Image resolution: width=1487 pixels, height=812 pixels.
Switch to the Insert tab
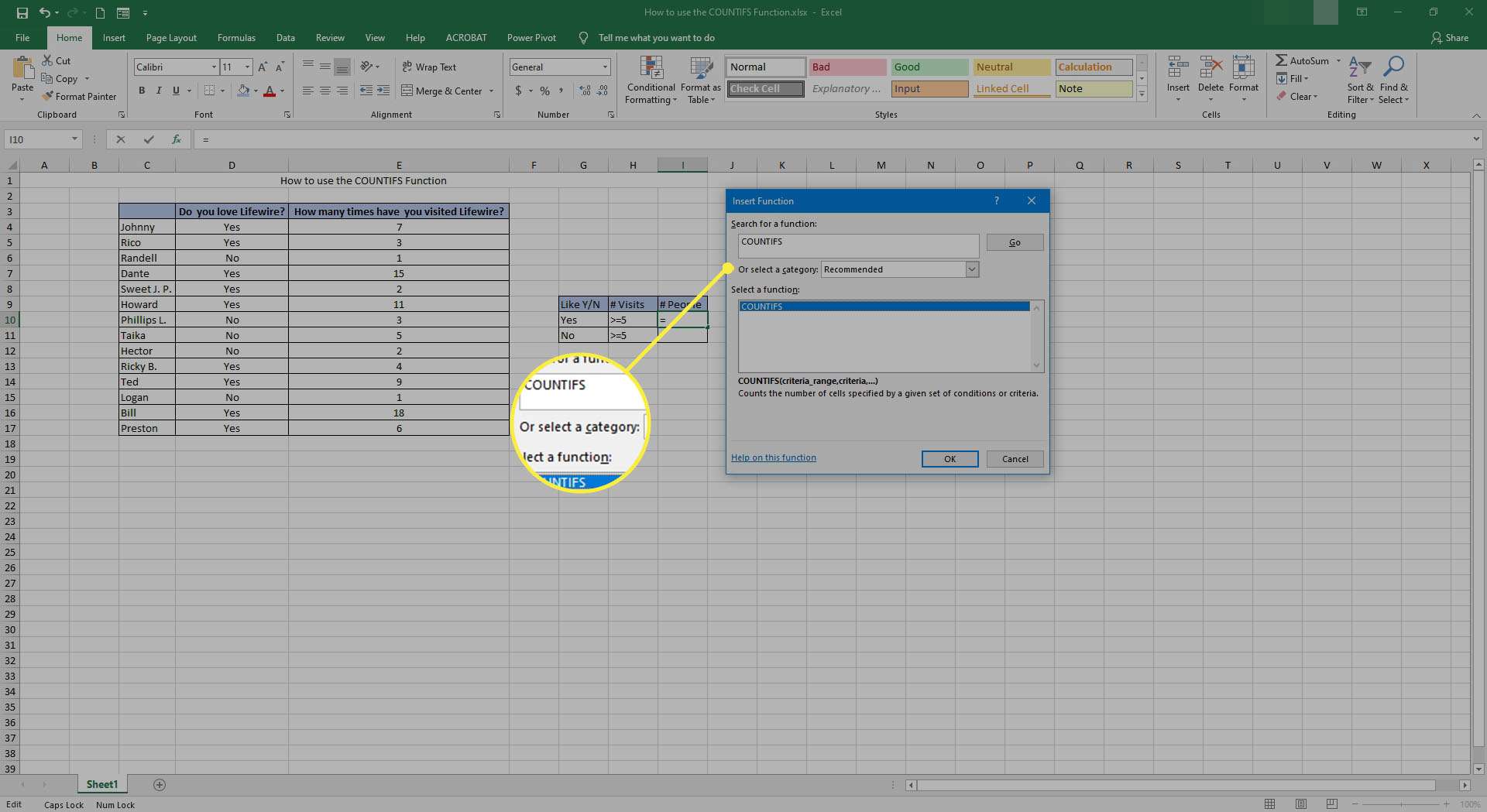coord(114,37)
